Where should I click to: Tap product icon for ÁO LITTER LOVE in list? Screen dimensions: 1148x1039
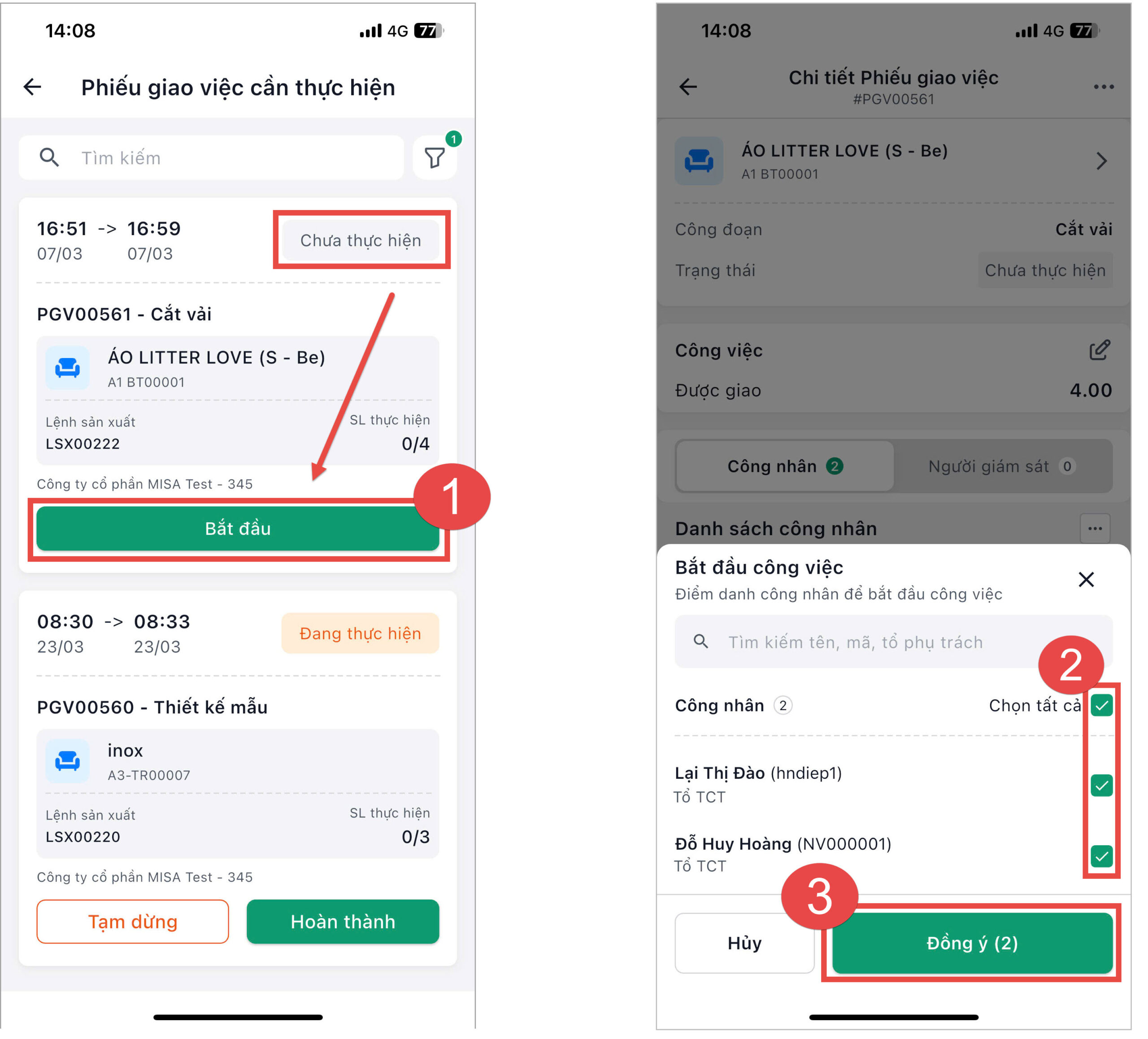point(68,368)
